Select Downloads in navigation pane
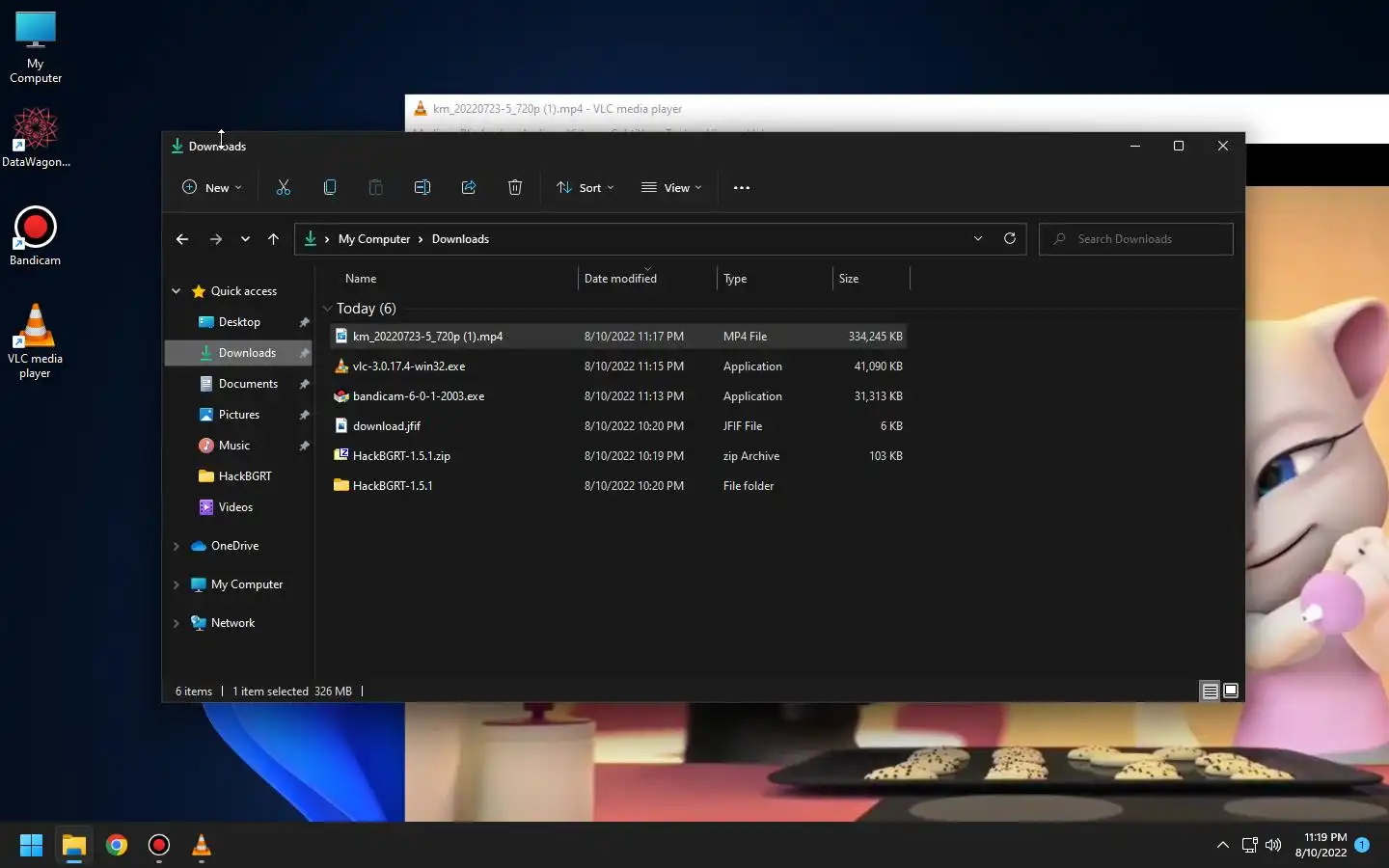Image resolution: width=1389 pixels, height=868 pixels. pyautogui.click(x=238, y=353)
